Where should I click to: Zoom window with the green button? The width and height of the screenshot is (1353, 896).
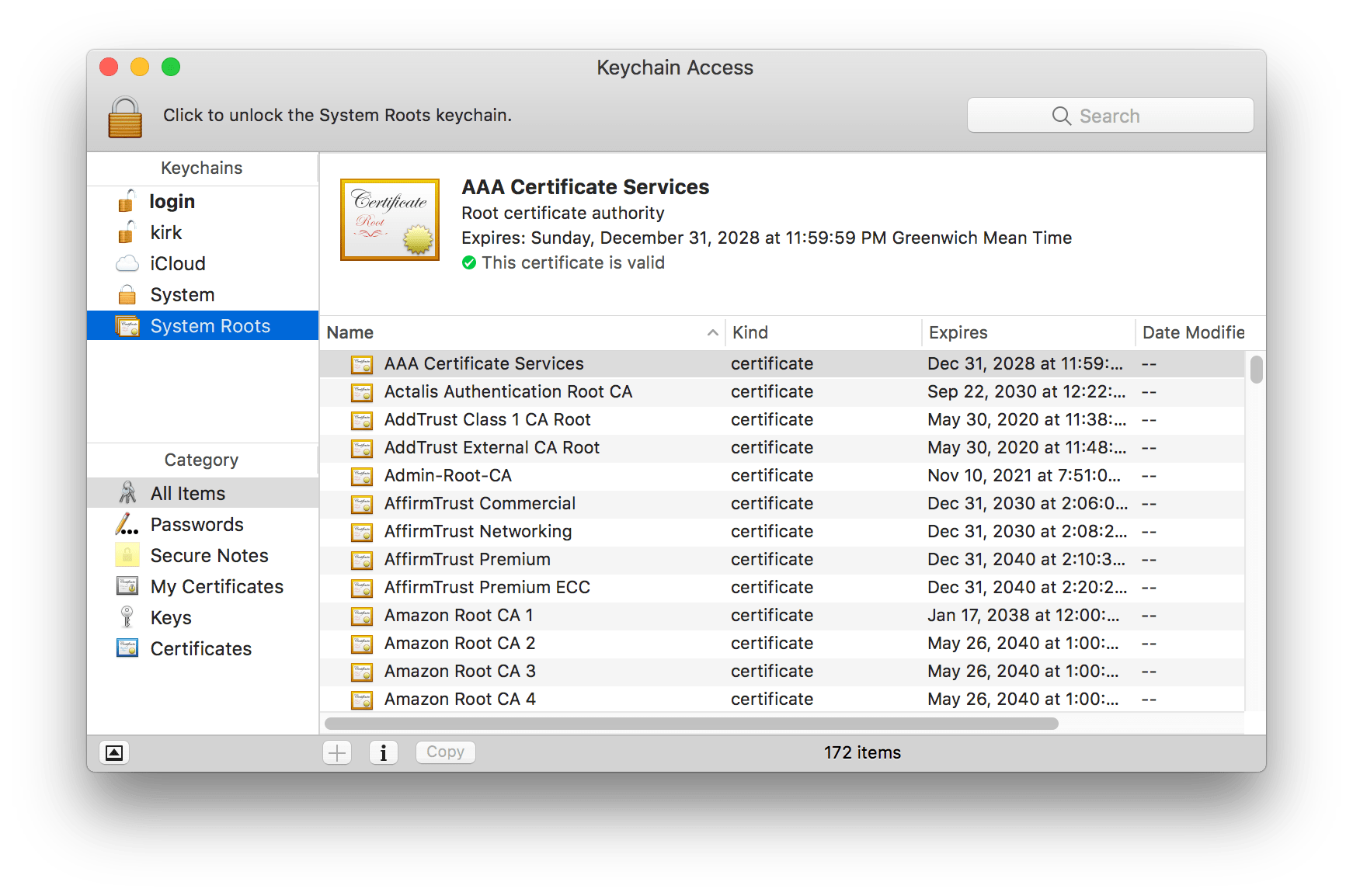[x=171, y=67]
